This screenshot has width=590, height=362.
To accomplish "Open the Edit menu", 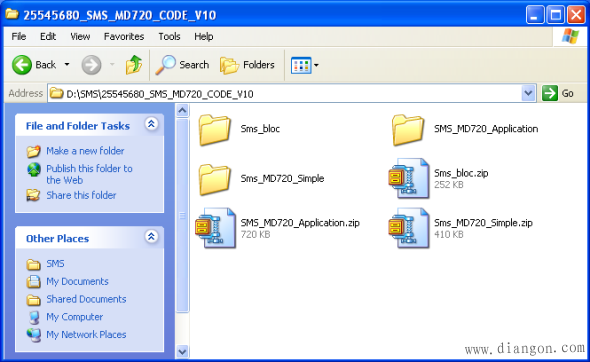I will [48, 37].
